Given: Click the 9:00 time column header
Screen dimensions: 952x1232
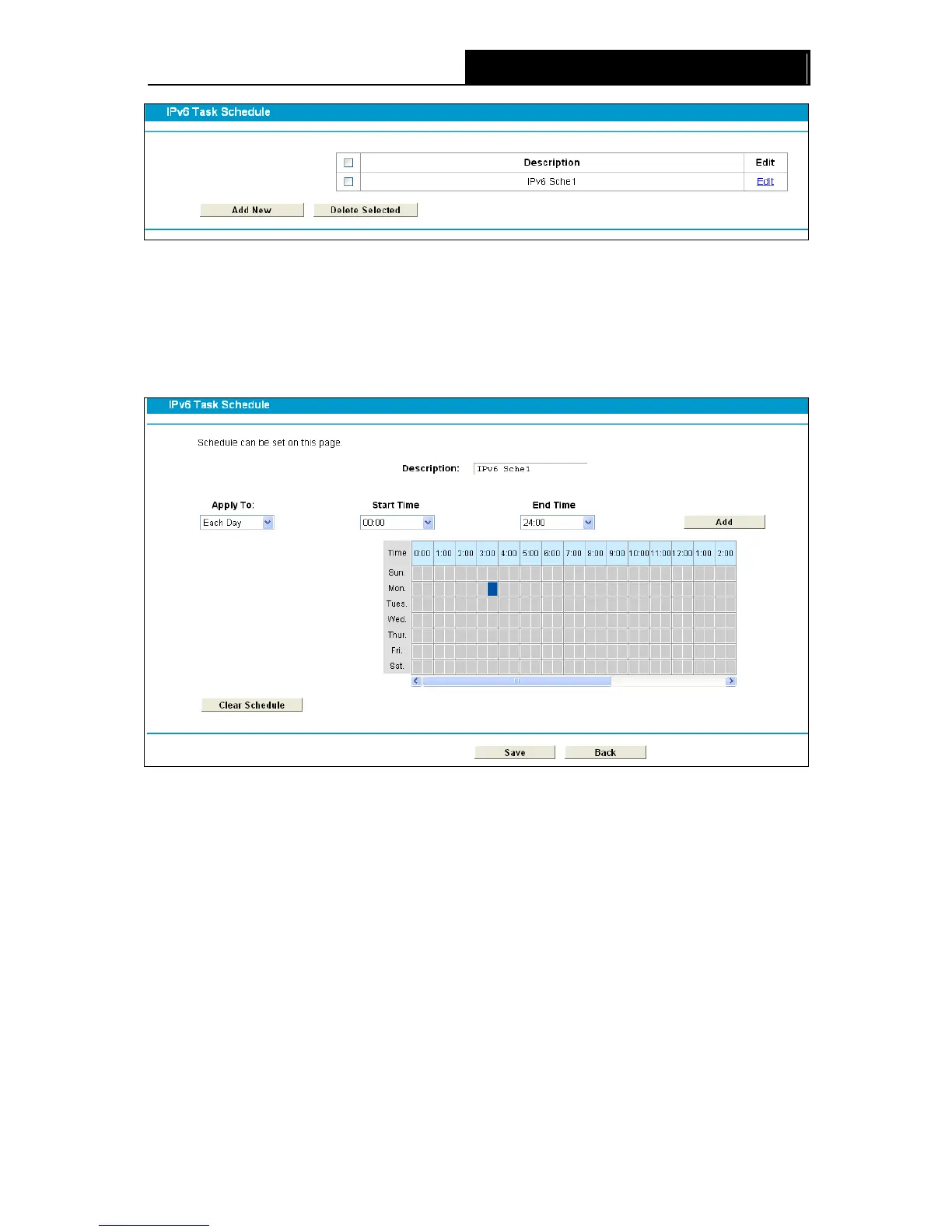Looking at the screenshot, I should coord(618,553).
